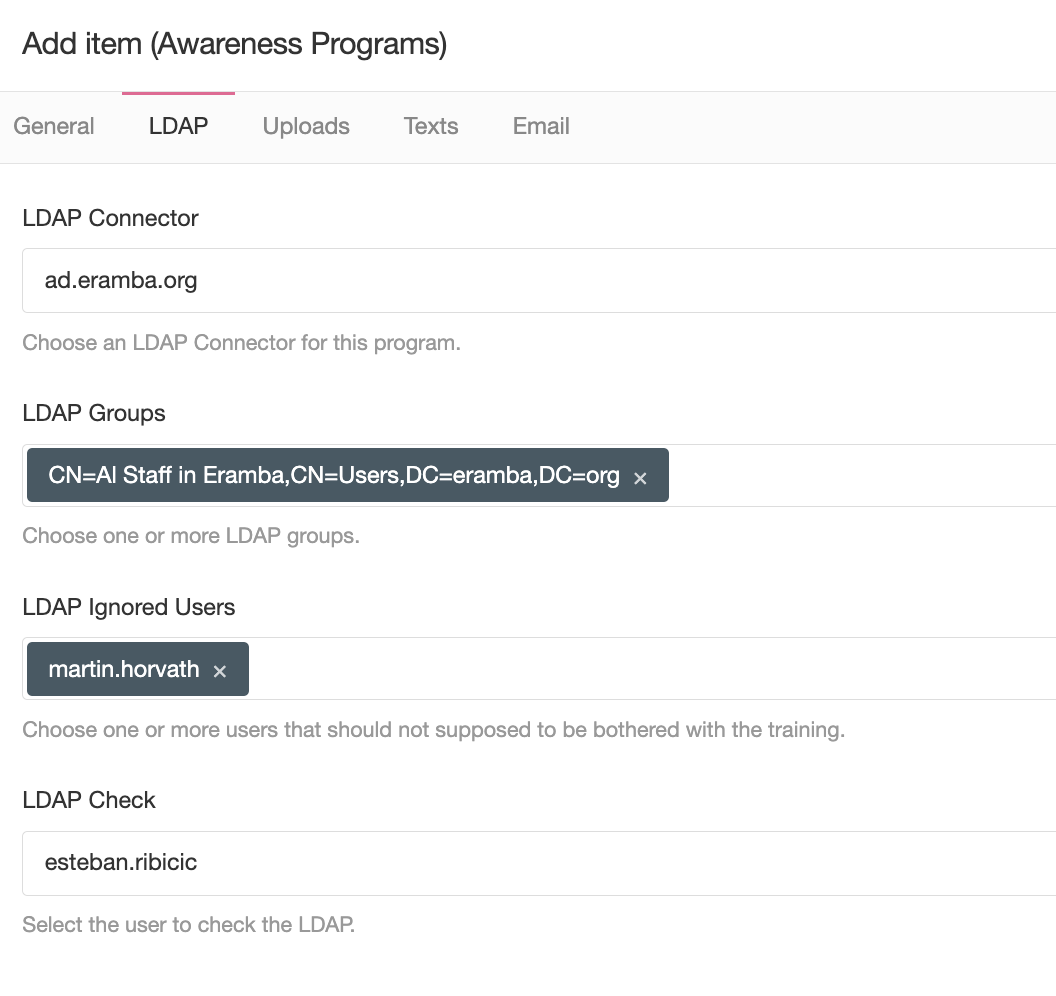Open the Uploads tab
Viewport: 1056px width, 996px height.
pos(306,126)
